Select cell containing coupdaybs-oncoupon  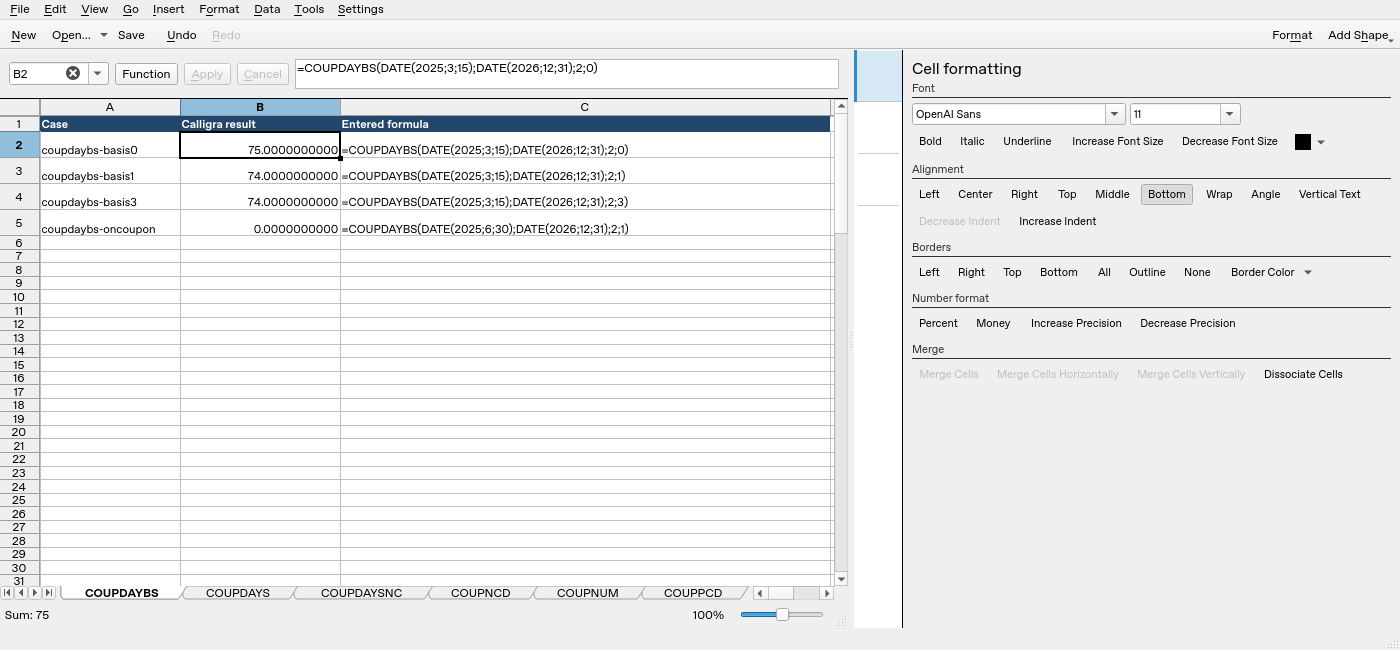tap(110, 223)
